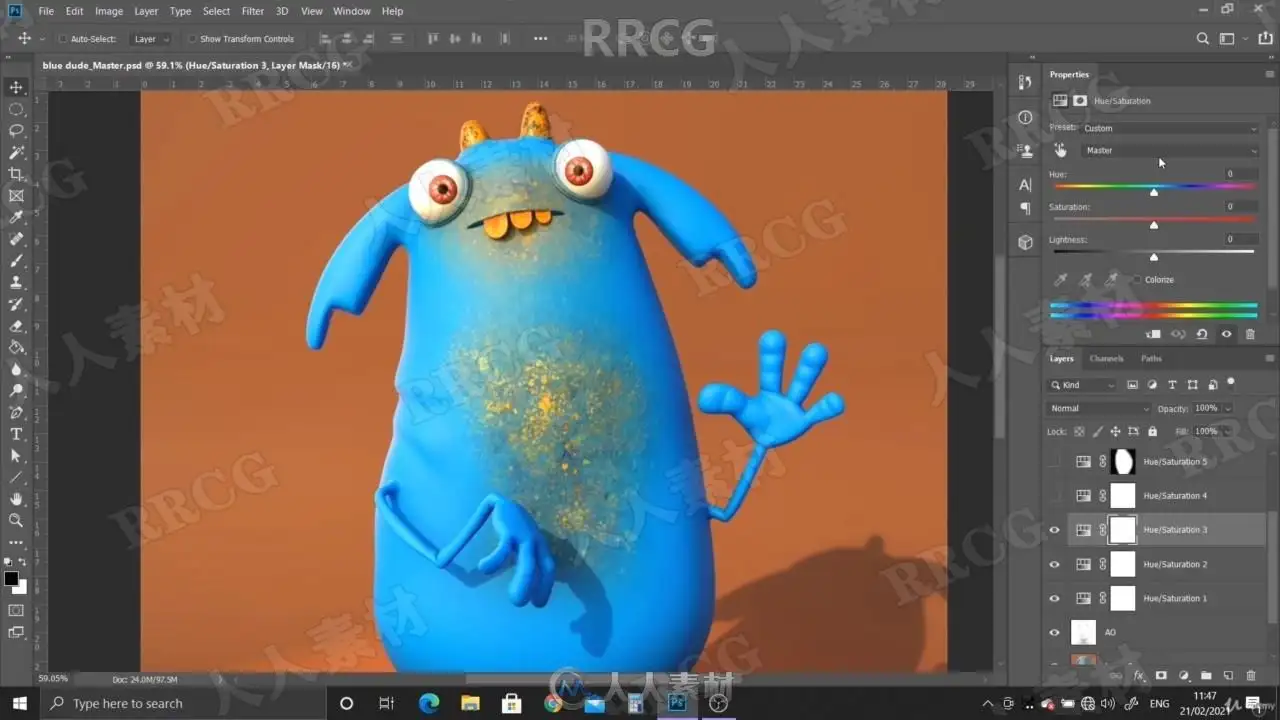1280x720 pixels.
Task: Open the 3D panel icon in dock
Action: click(1025, 243)
